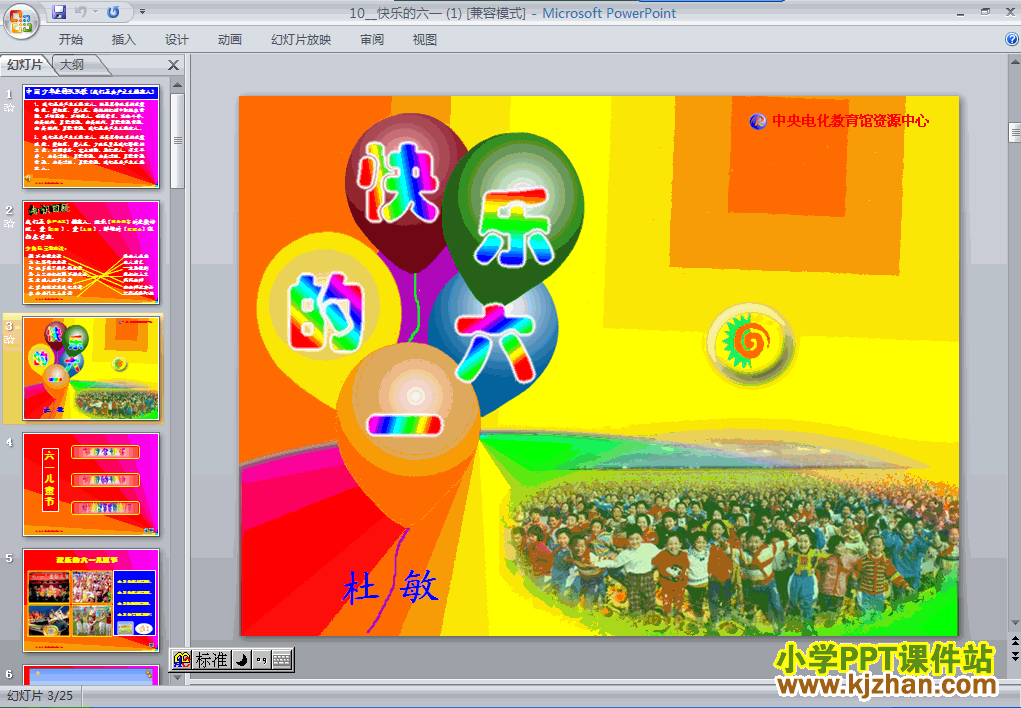
Task: Open the IME soft keyboard icon
Action: pyautogui.click(x=282, y=660)
